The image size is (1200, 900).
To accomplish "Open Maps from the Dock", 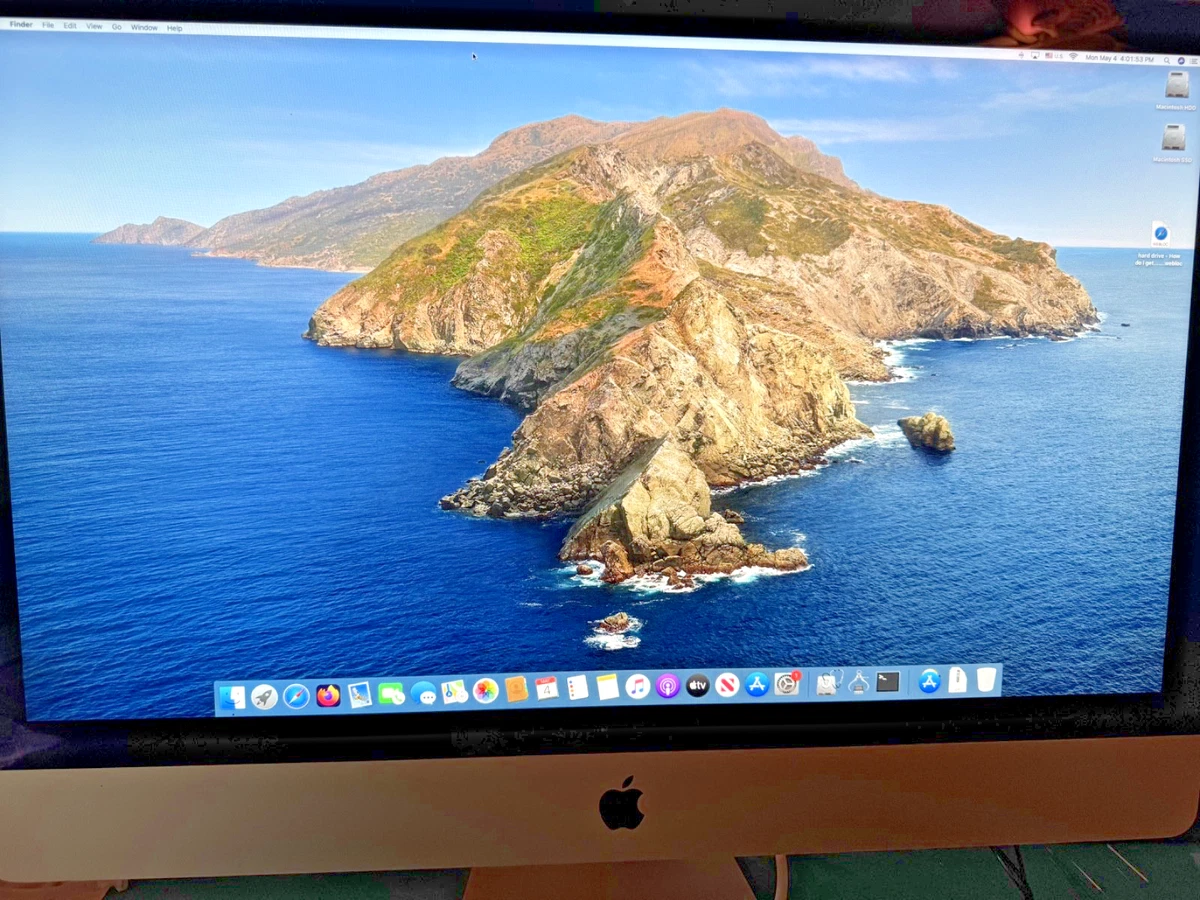I will click(455, 691).
